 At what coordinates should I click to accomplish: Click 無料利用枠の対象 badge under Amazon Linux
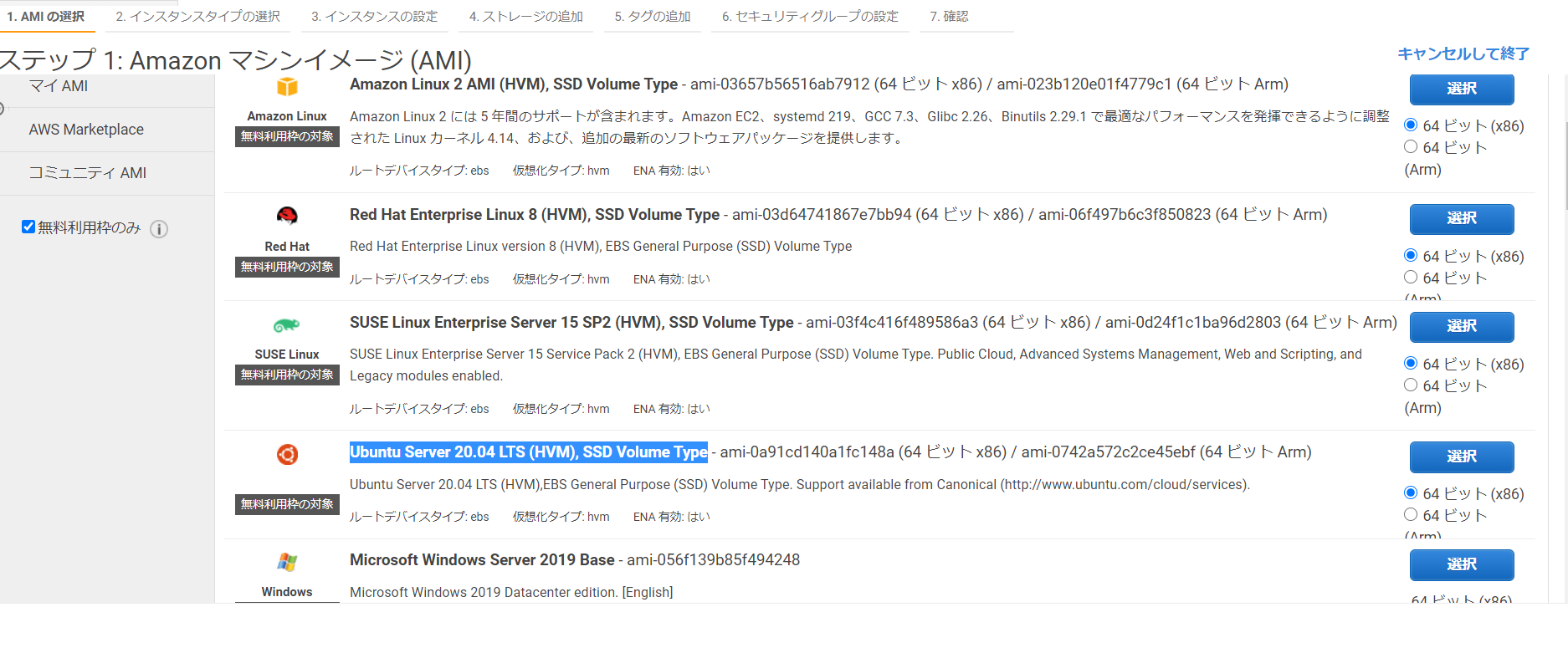287,136
